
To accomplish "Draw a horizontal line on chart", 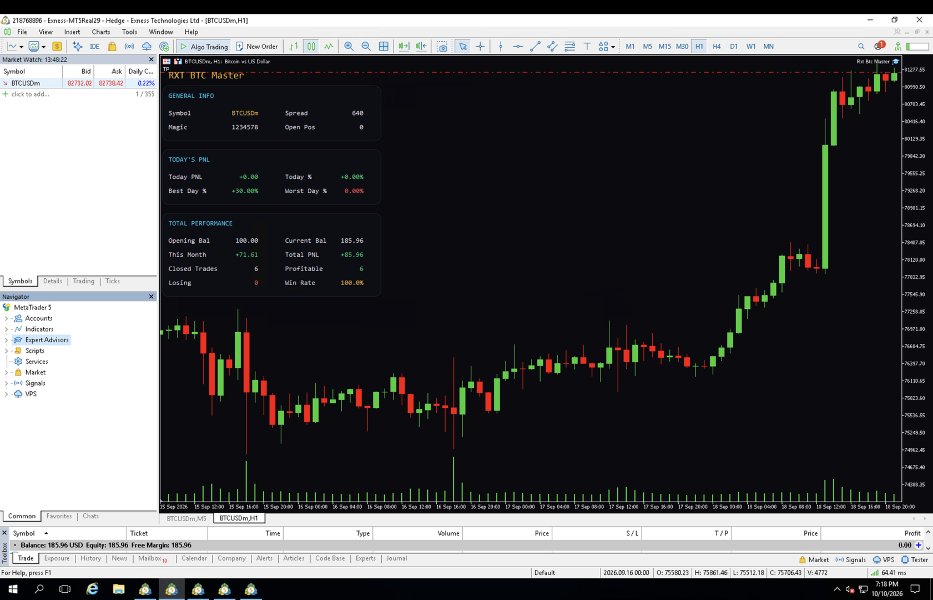I will pyautogui.click(x=518, y=46).
